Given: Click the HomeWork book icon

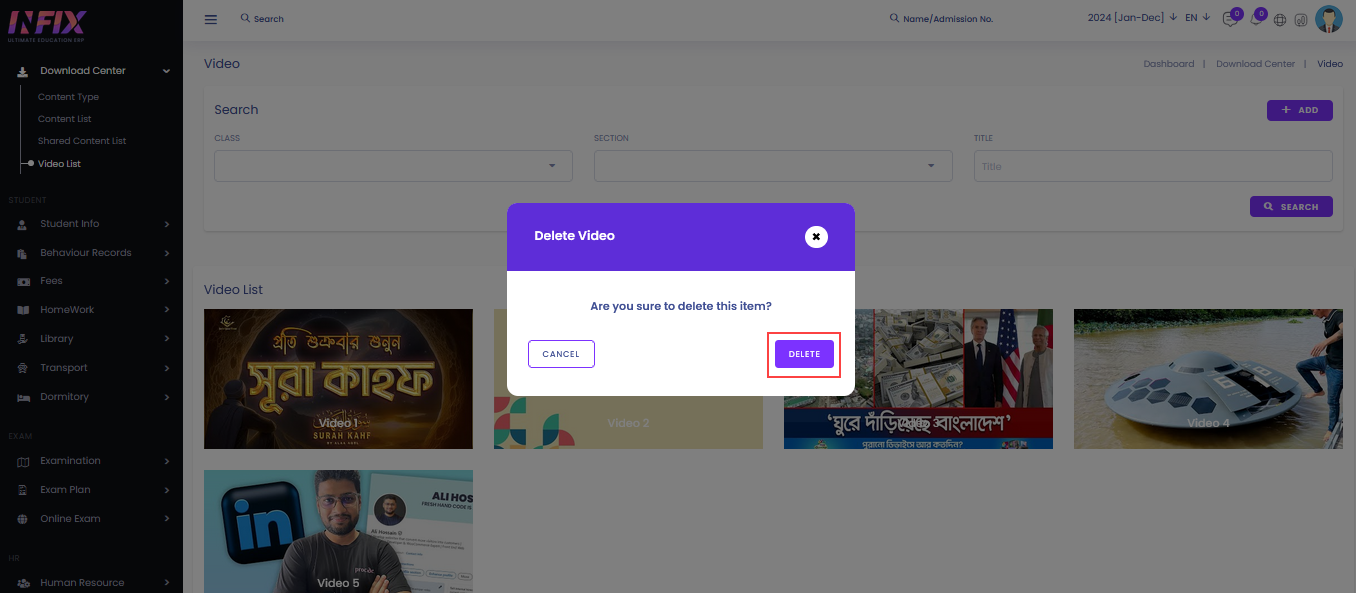Looking at the screenshot, I should pos(23,310).
